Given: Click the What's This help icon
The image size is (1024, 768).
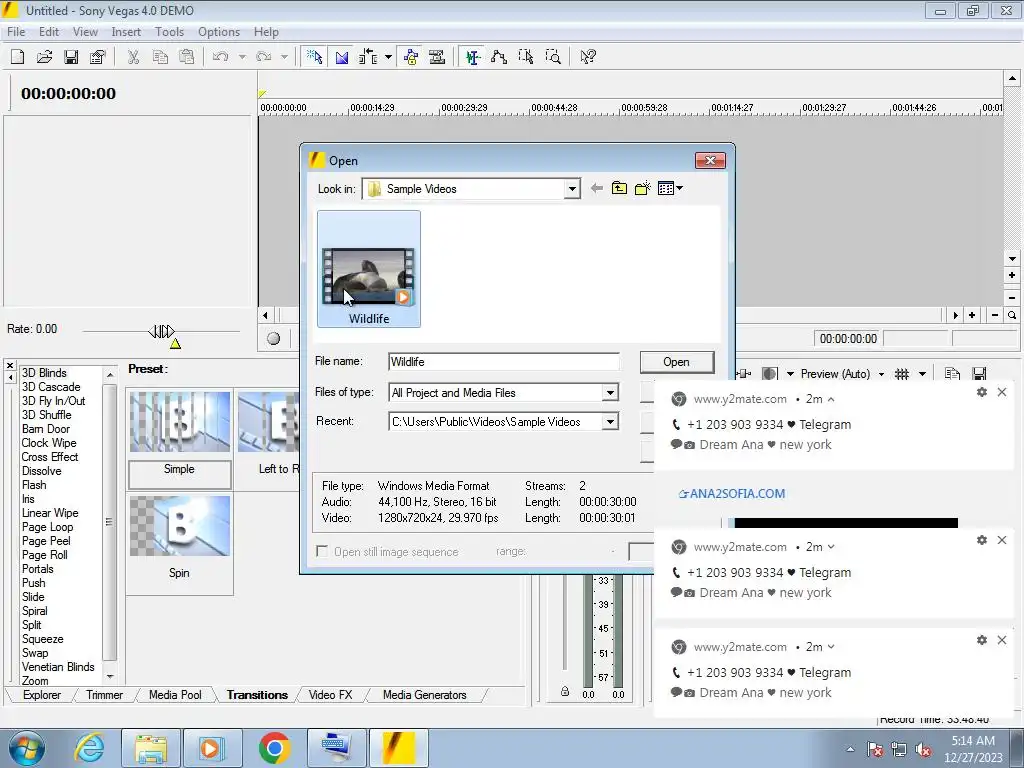Looking at the screenshot, I should point(588,57).
